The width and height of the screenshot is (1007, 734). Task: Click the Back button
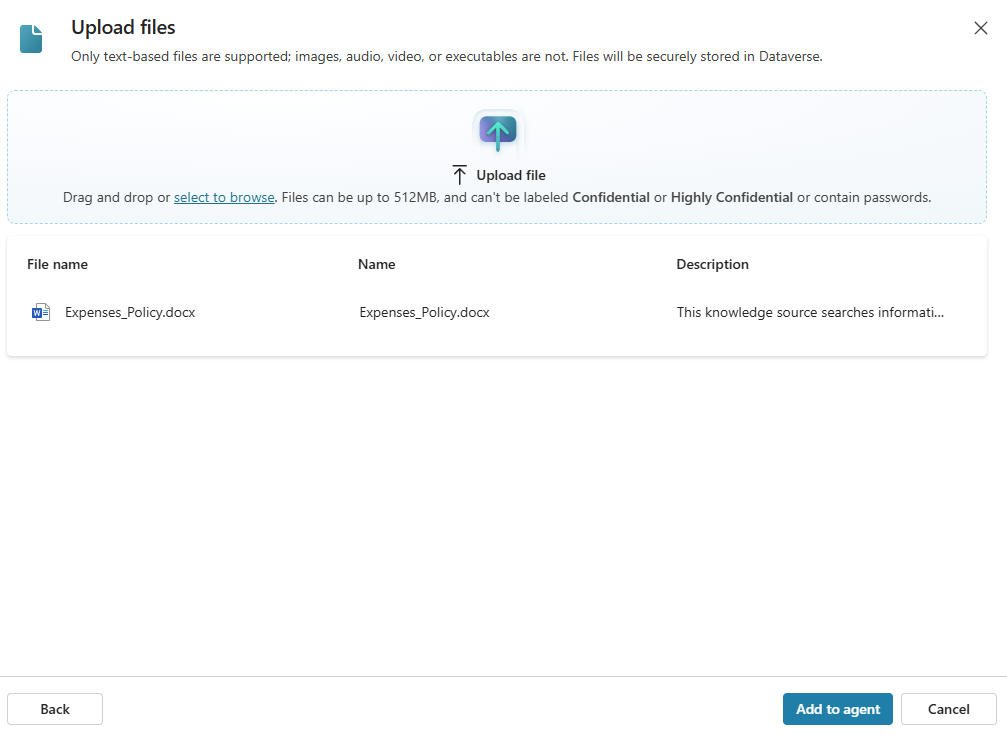pyautogui.click(x=54, y=709)
